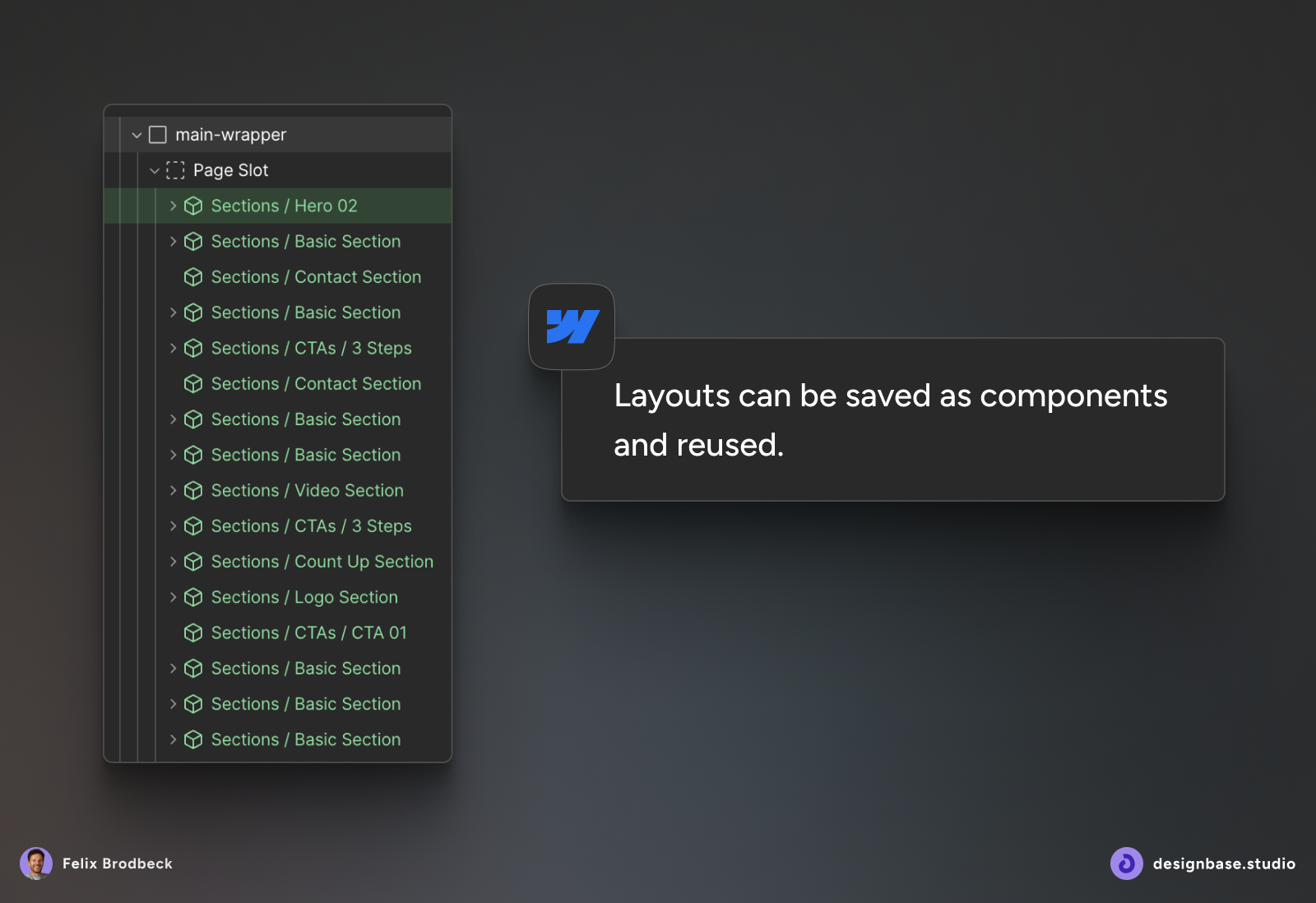Click the cube icon next to Sections / Logo Section
Image resolution: width=1316 pixels, height=903 pixels.
pos(193,597)
